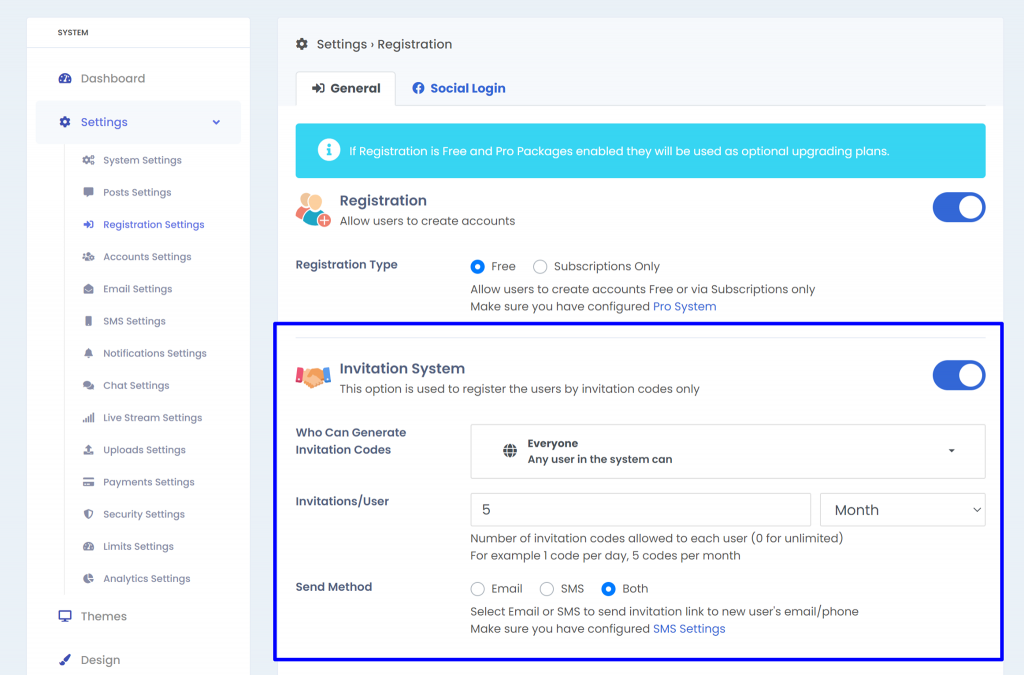Click the System Settings cogs icon
1024x675 pixels.
coord(88,160)
